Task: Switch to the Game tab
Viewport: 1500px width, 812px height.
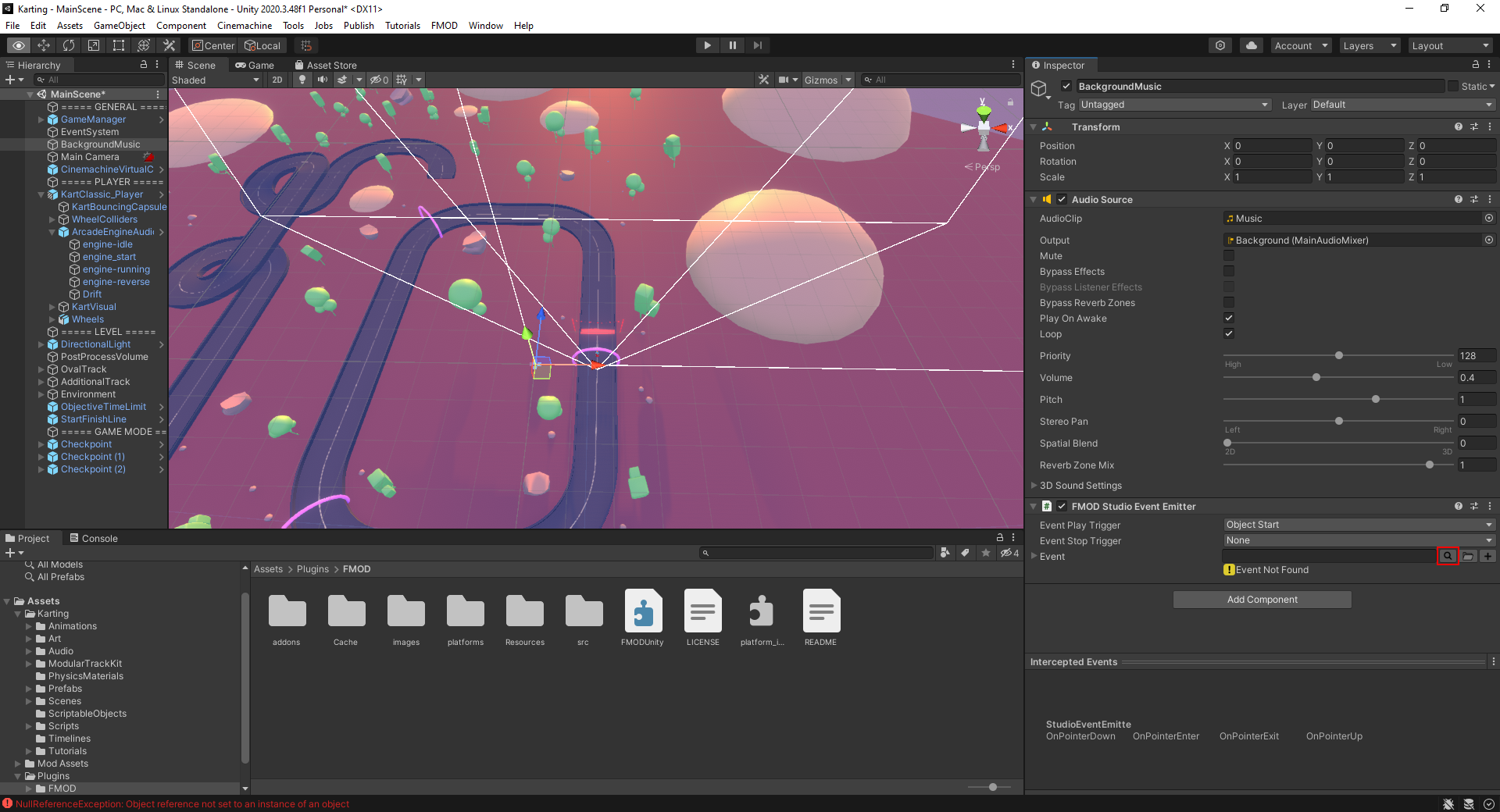Action: click(255, 65)
